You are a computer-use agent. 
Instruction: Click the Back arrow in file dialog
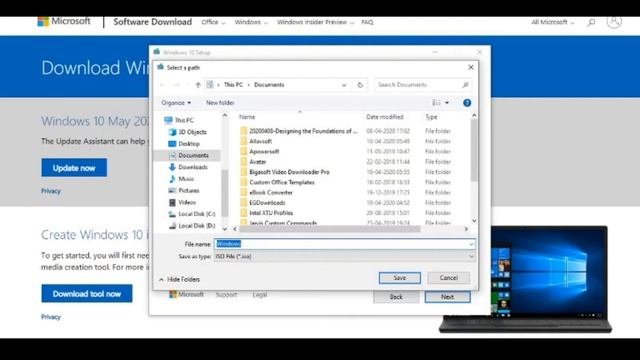pyautogui.click(x=162, y=85)
